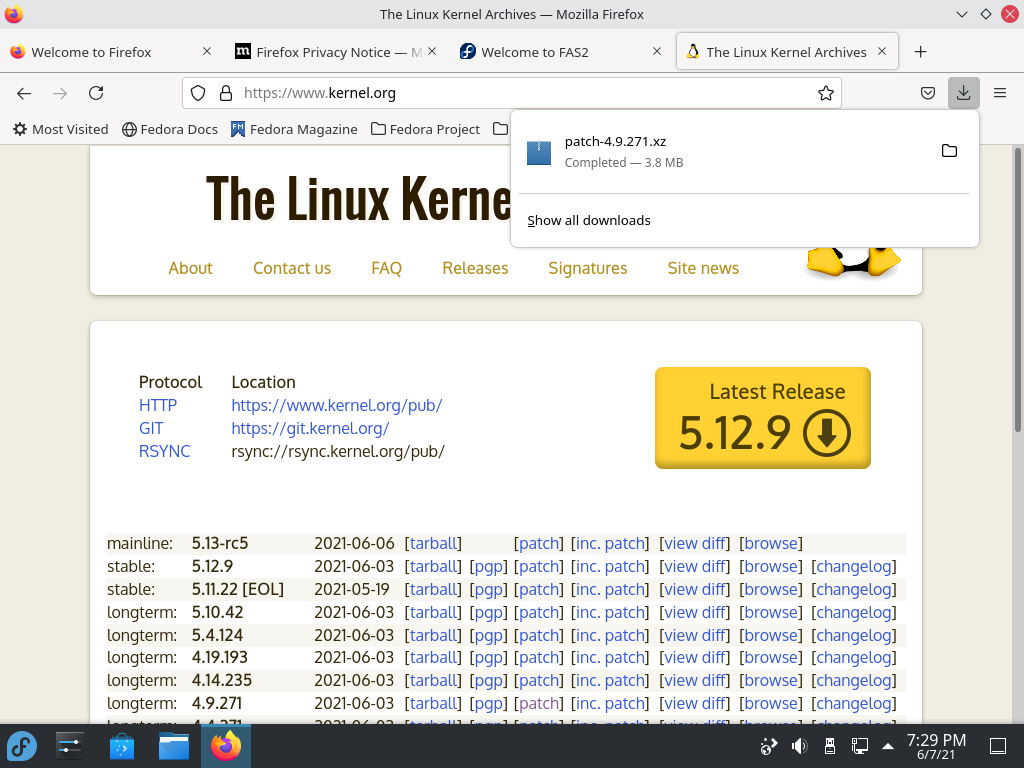The height and width of the screenshot is (768, 1024).
Task: Open network connections tray icon
Action: pos(859,746)
